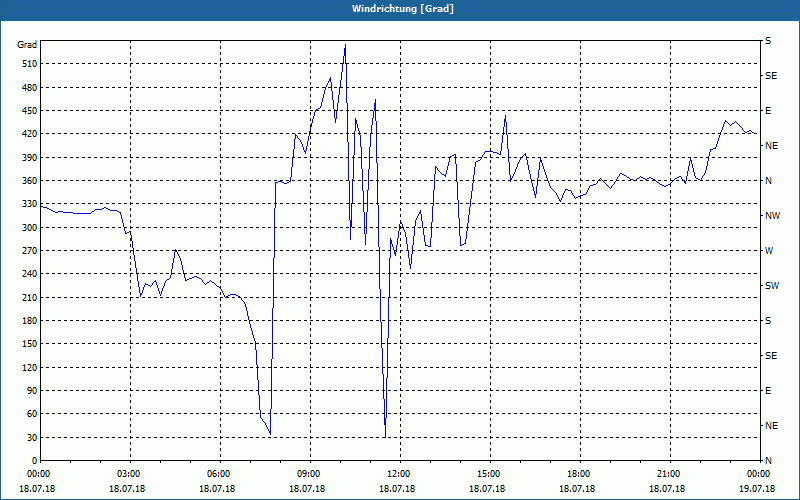Click the 480 y-axis value
This screenshot has height=500, width=800.
click(x=30, y=88)
